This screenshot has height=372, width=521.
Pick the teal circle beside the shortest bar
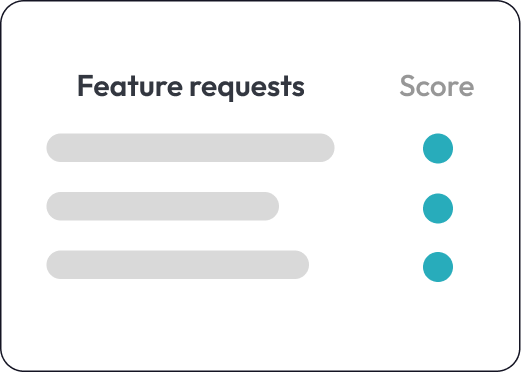pos(438,208)
